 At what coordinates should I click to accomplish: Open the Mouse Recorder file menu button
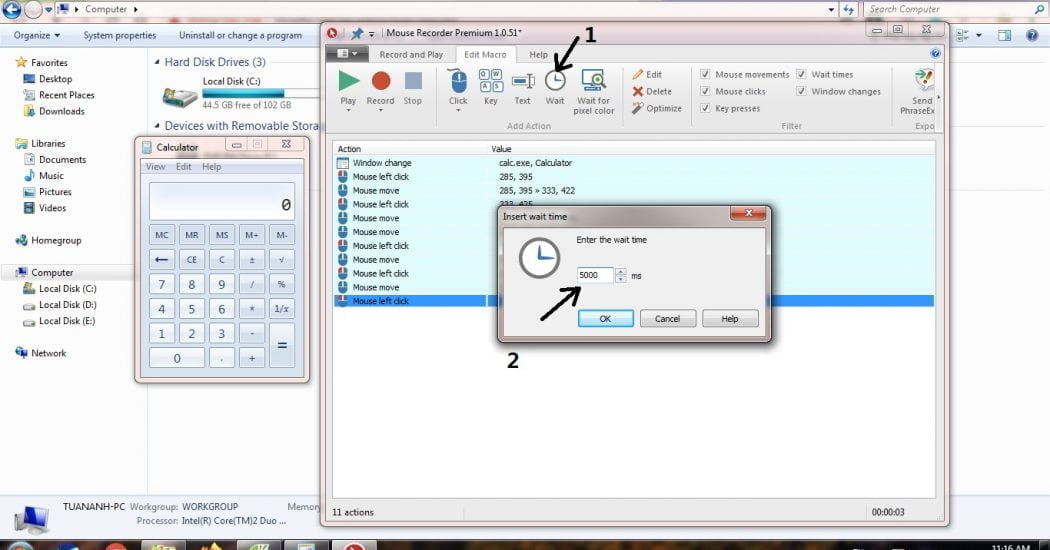tap(347, 54)
